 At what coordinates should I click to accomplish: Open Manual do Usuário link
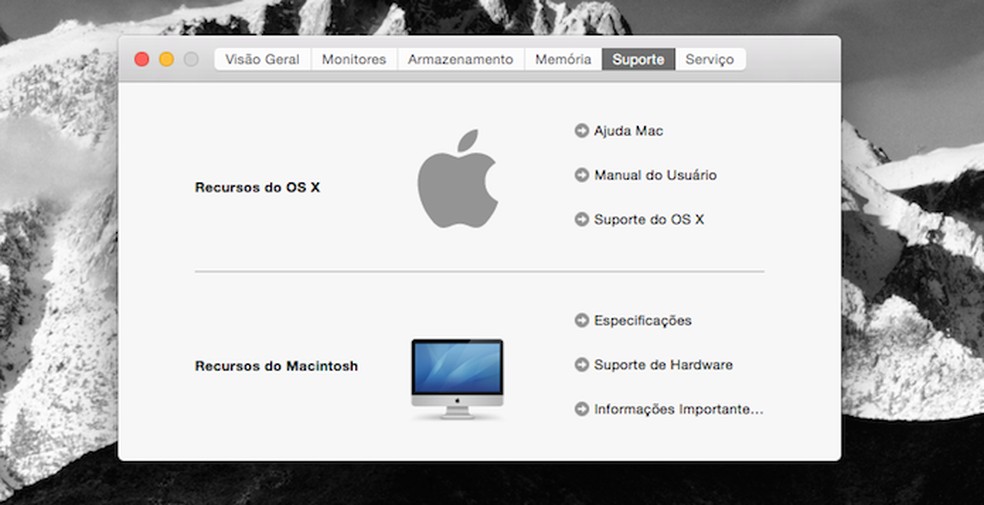[655, 175]
